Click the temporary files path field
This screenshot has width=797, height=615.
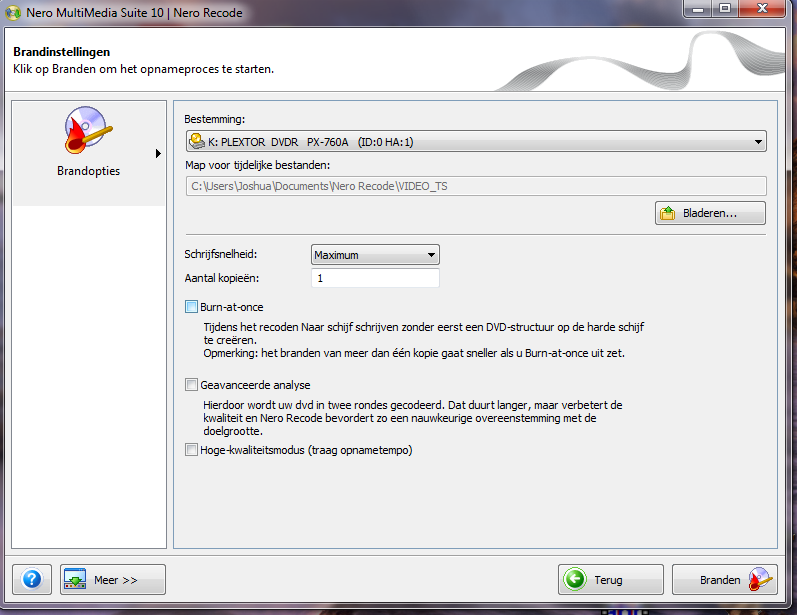point(476,186)
